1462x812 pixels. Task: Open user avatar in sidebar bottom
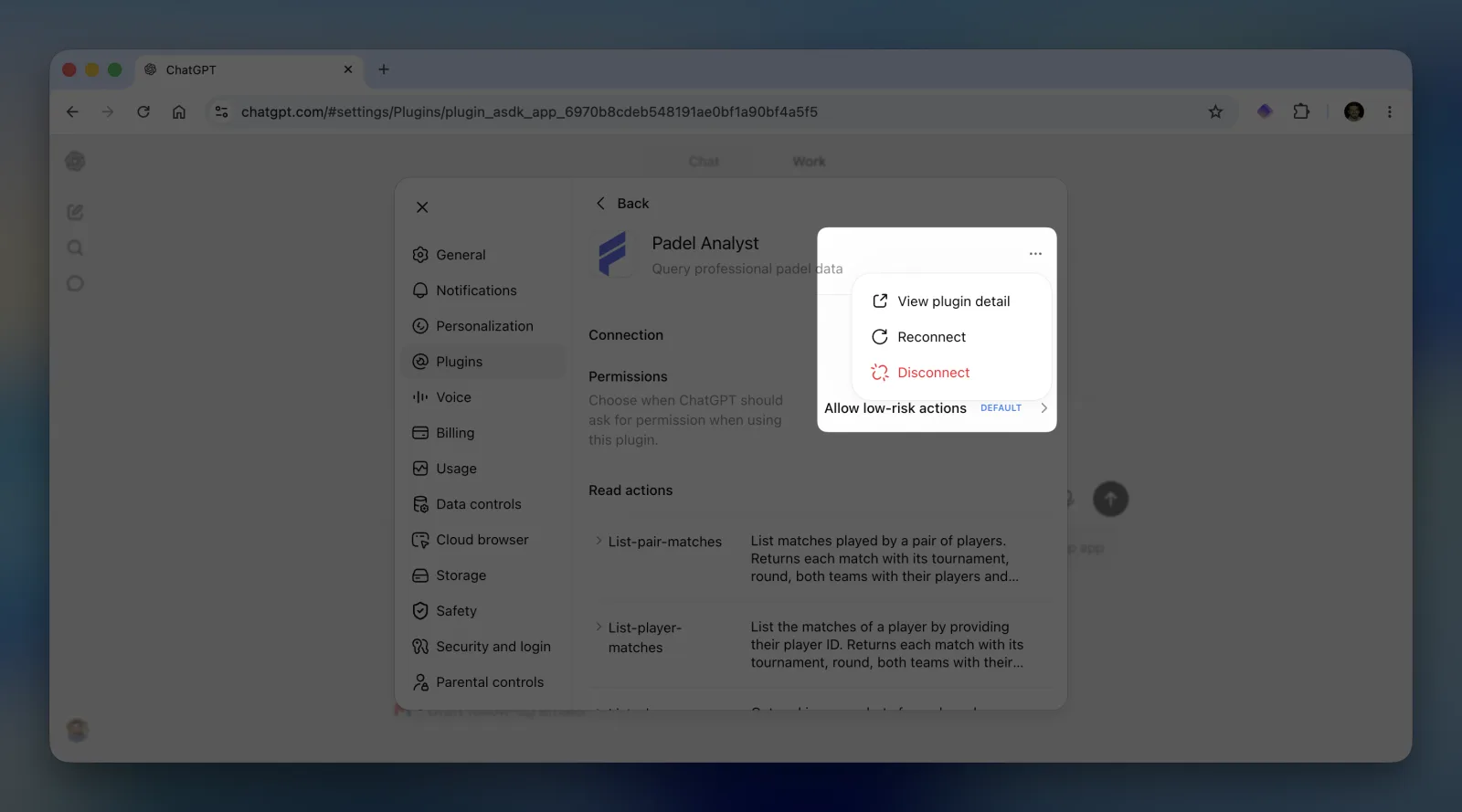pyautogui.click(x=78, y=730)
